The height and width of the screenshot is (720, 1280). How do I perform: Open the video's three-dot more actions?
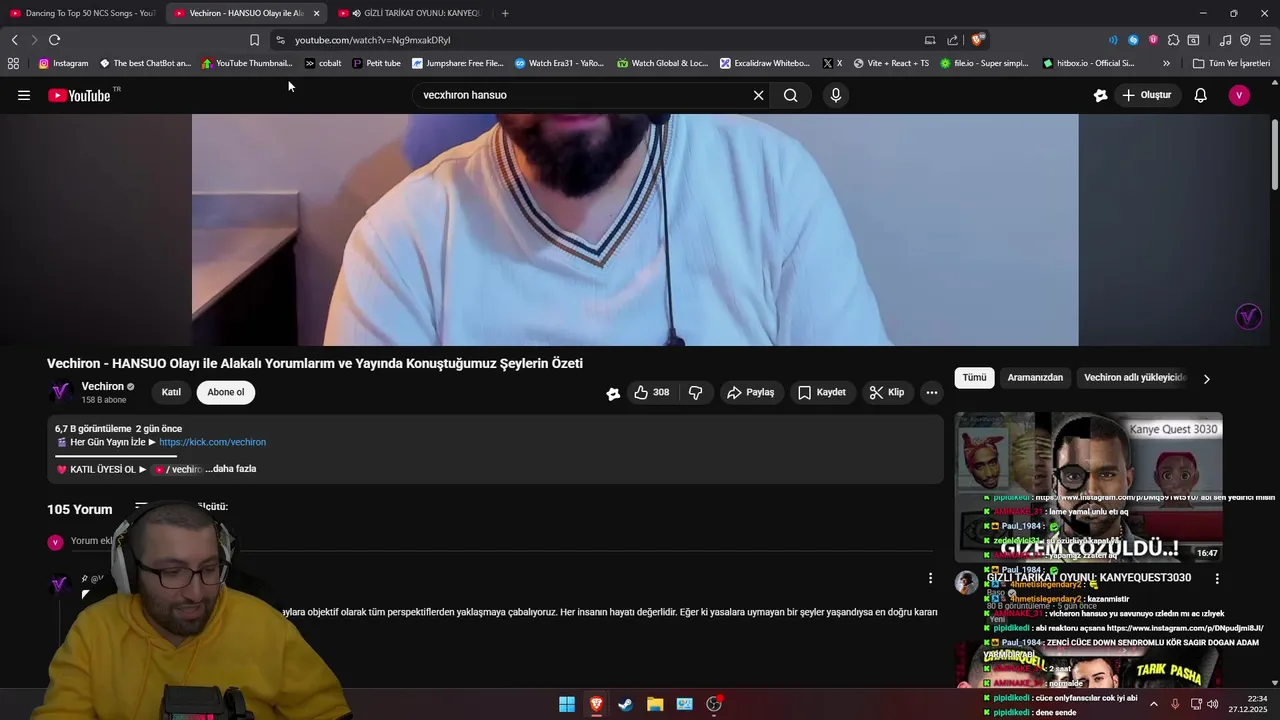click(932, 392)
